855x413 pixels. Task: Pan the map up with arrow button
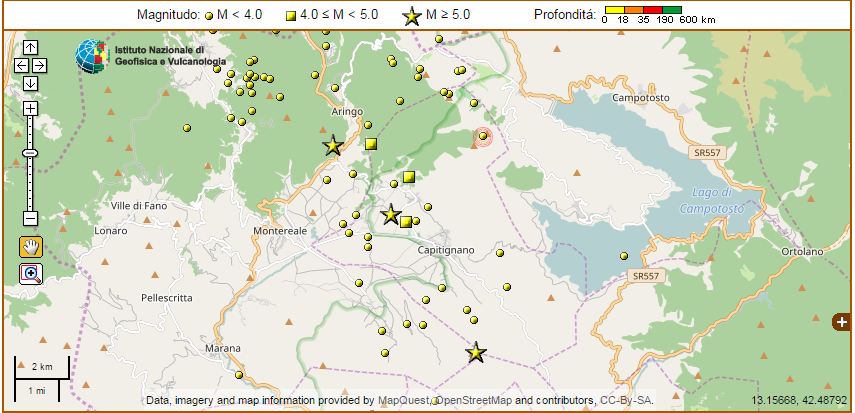coord(30,48)
